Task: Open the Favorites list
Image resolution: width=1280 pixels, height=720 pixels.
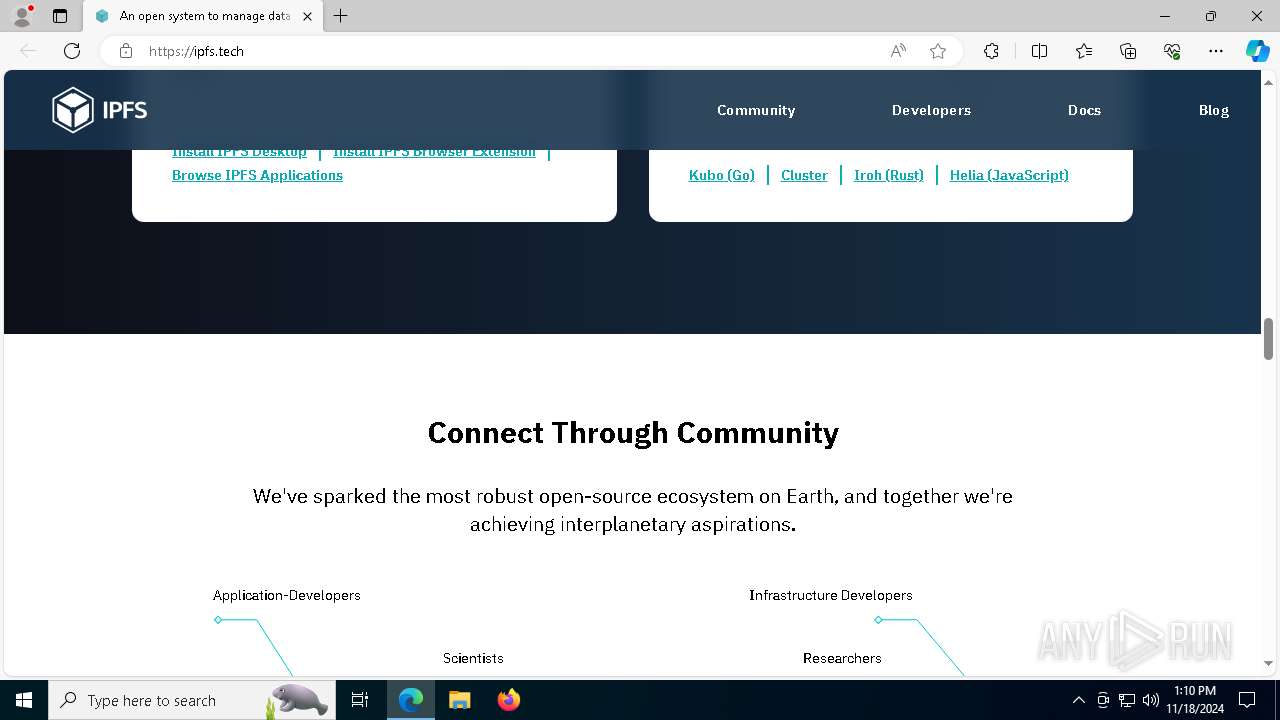Action: pos(1084,51)
